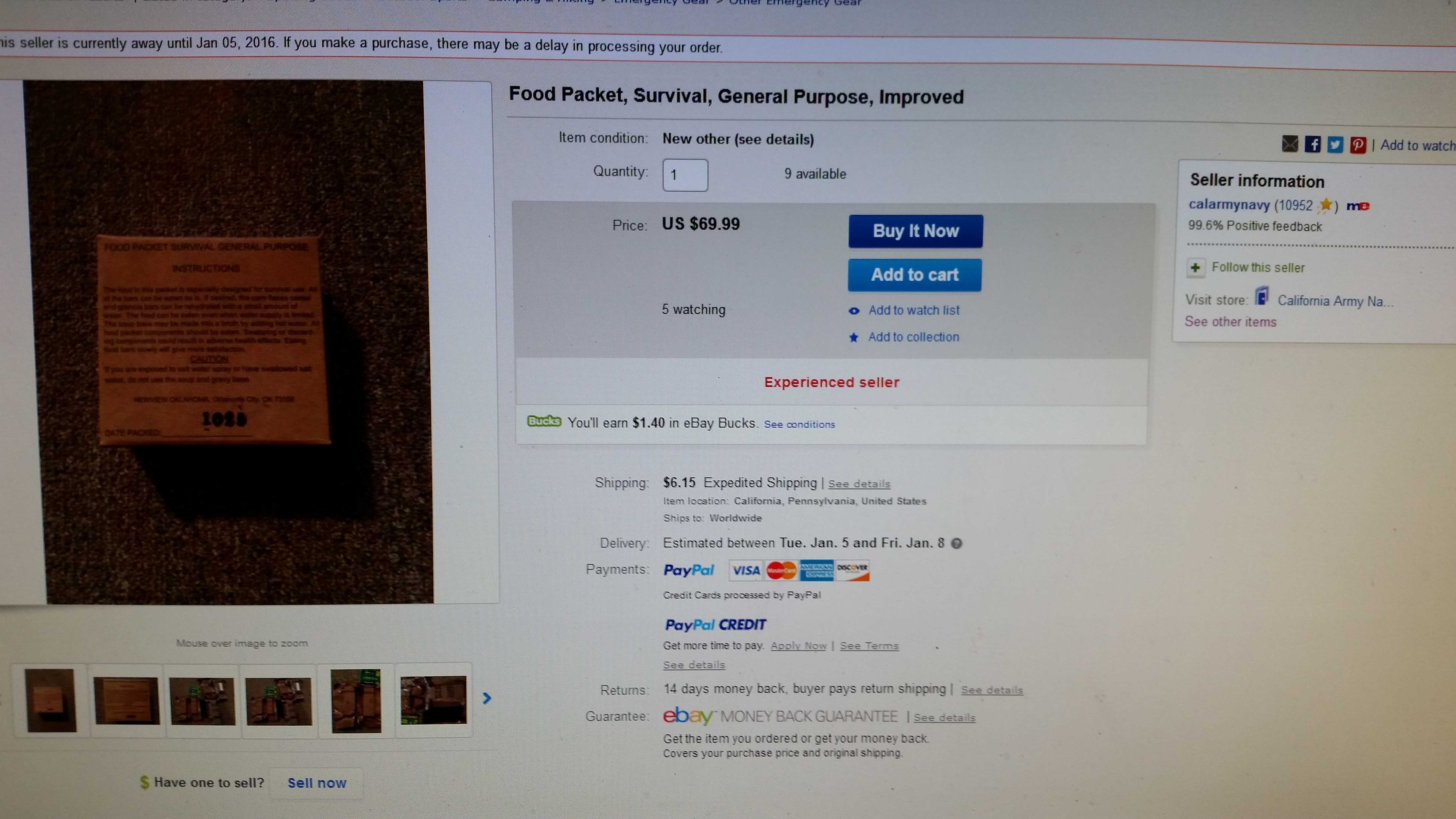Pin listing with Pinterest icon
Image resolution: width=1456 pixels, height=819 pixels.
tap(1358, 145)
